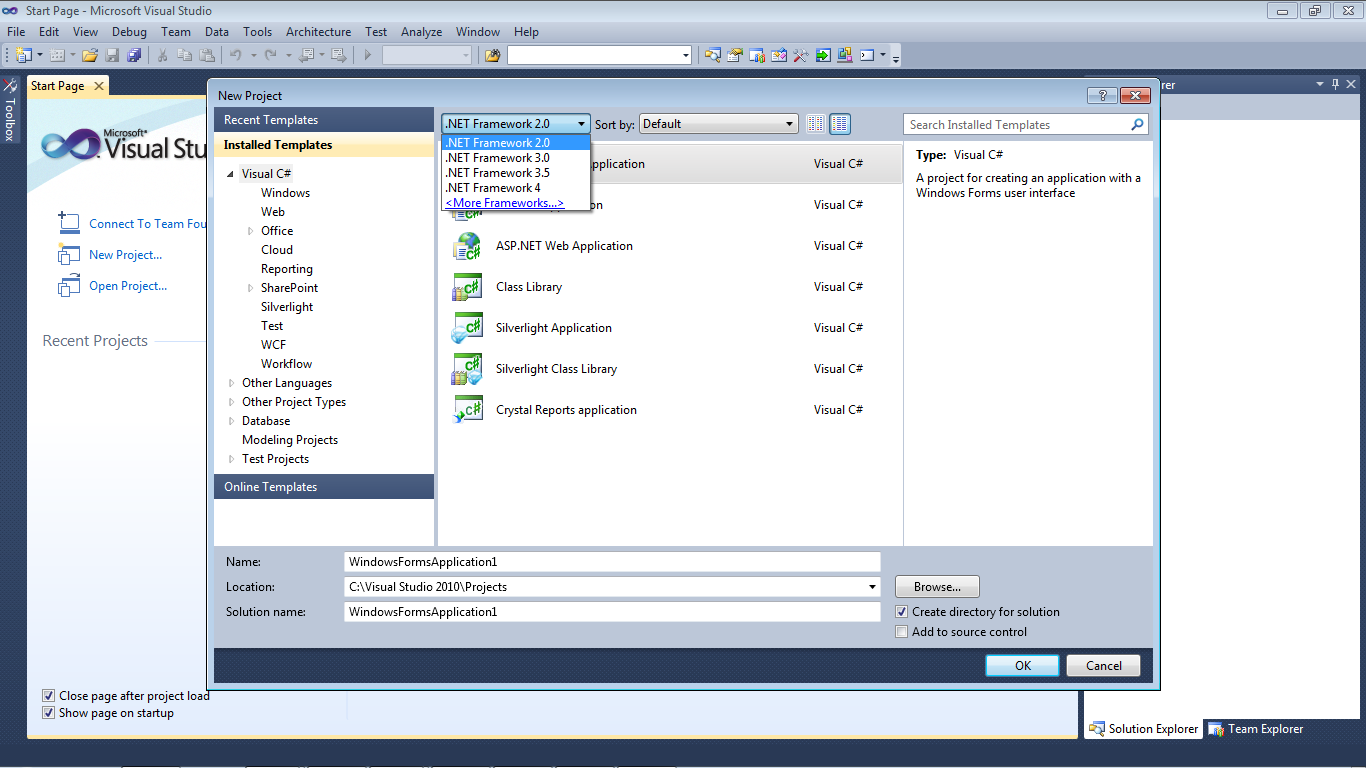
Task: Click the Cancel button
Action: (1103, 666)
